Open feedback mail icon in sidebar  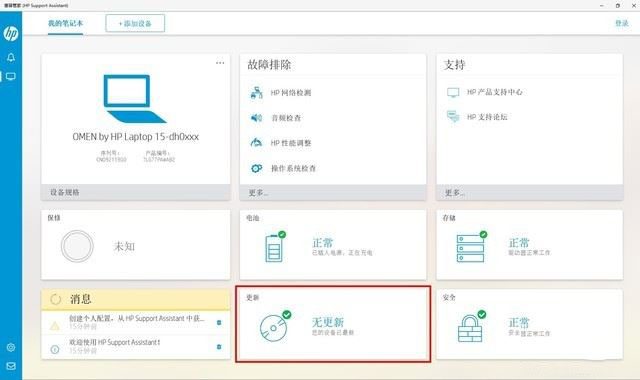click(11, 366)
